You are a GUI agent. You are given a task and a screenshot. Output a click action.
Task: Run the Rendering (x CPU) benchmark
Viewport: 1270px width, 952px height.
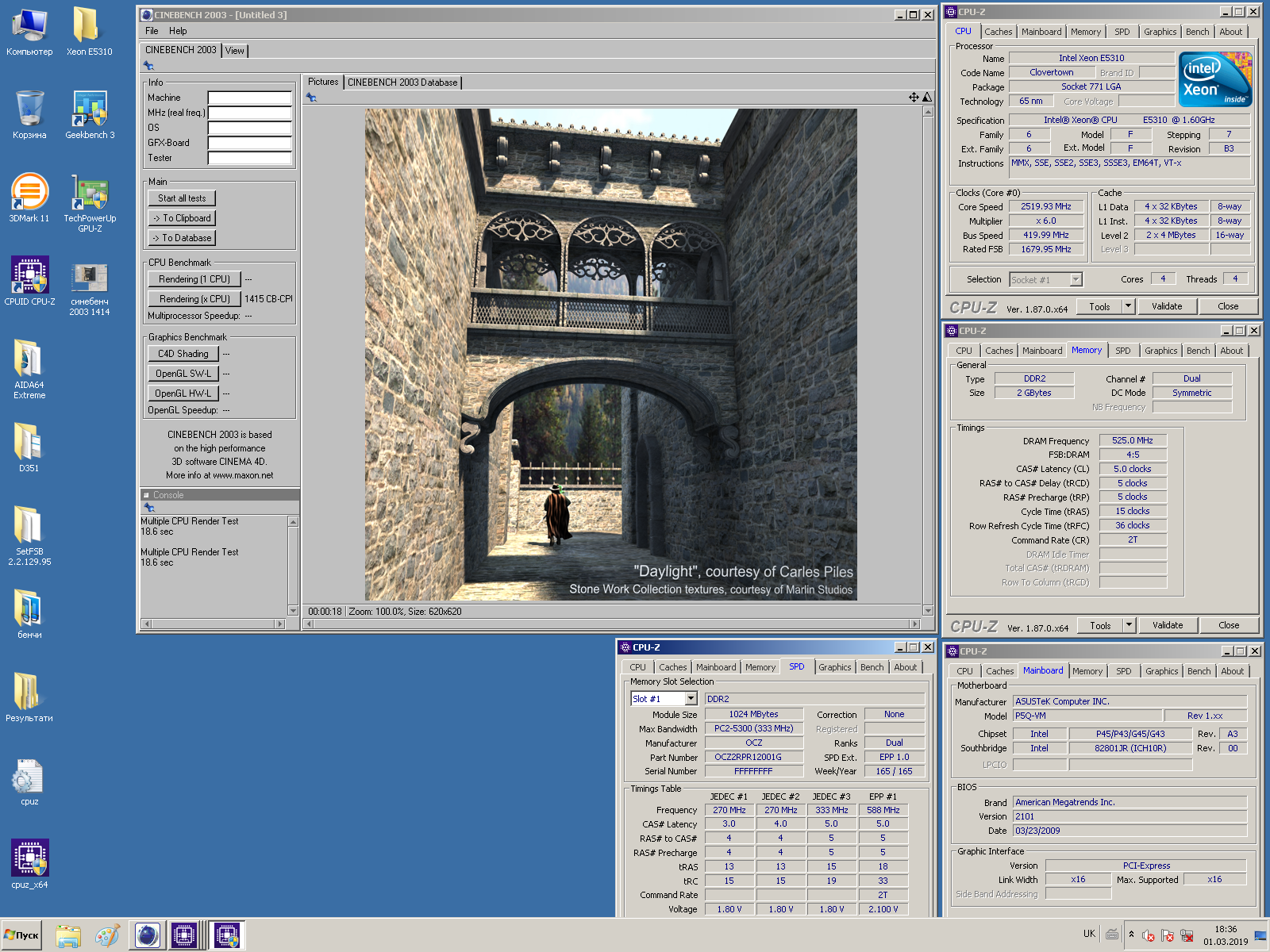(x=194, y=299)
